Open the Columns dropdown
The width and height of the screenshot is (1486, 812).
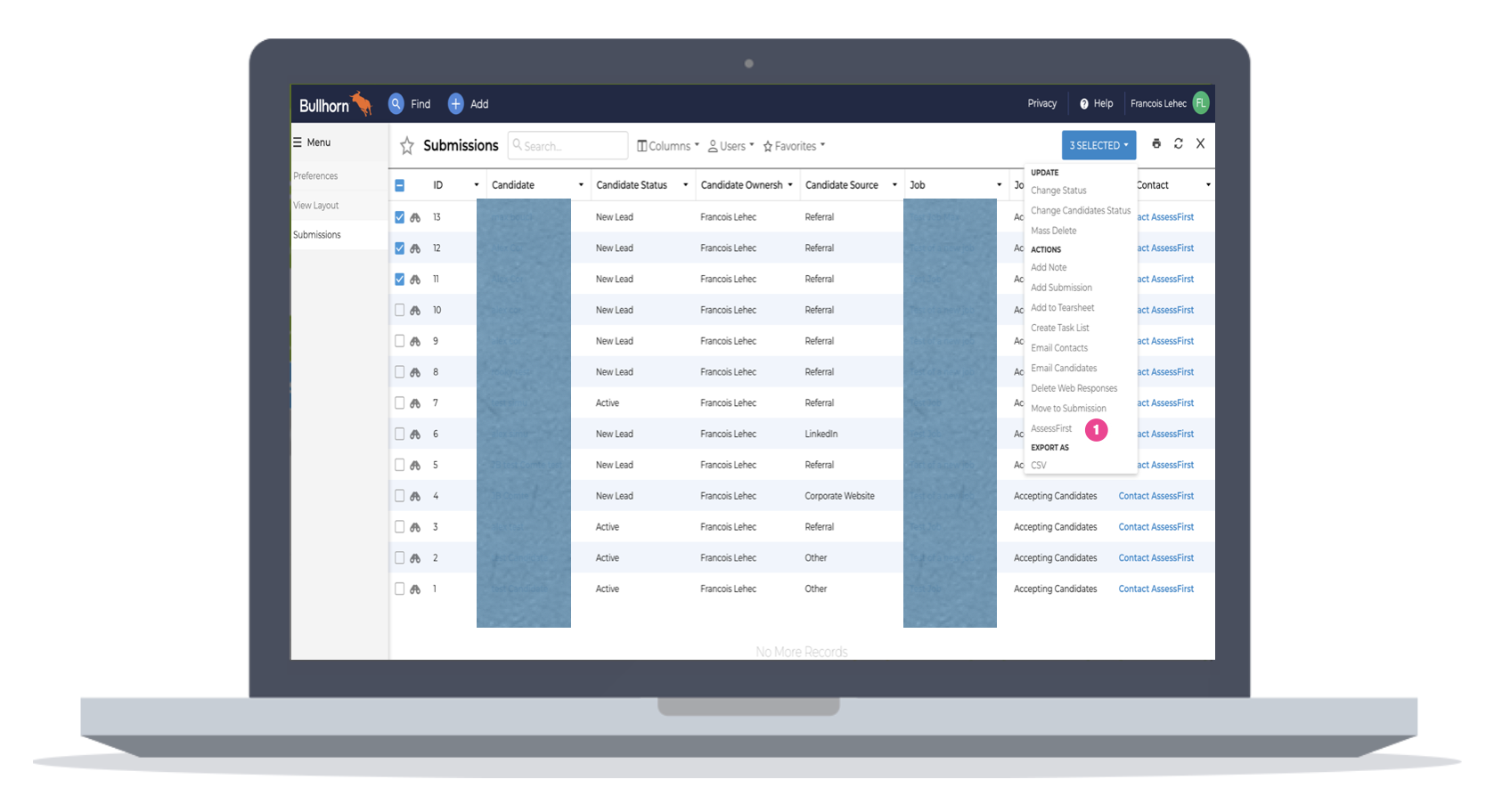[668, 146]
